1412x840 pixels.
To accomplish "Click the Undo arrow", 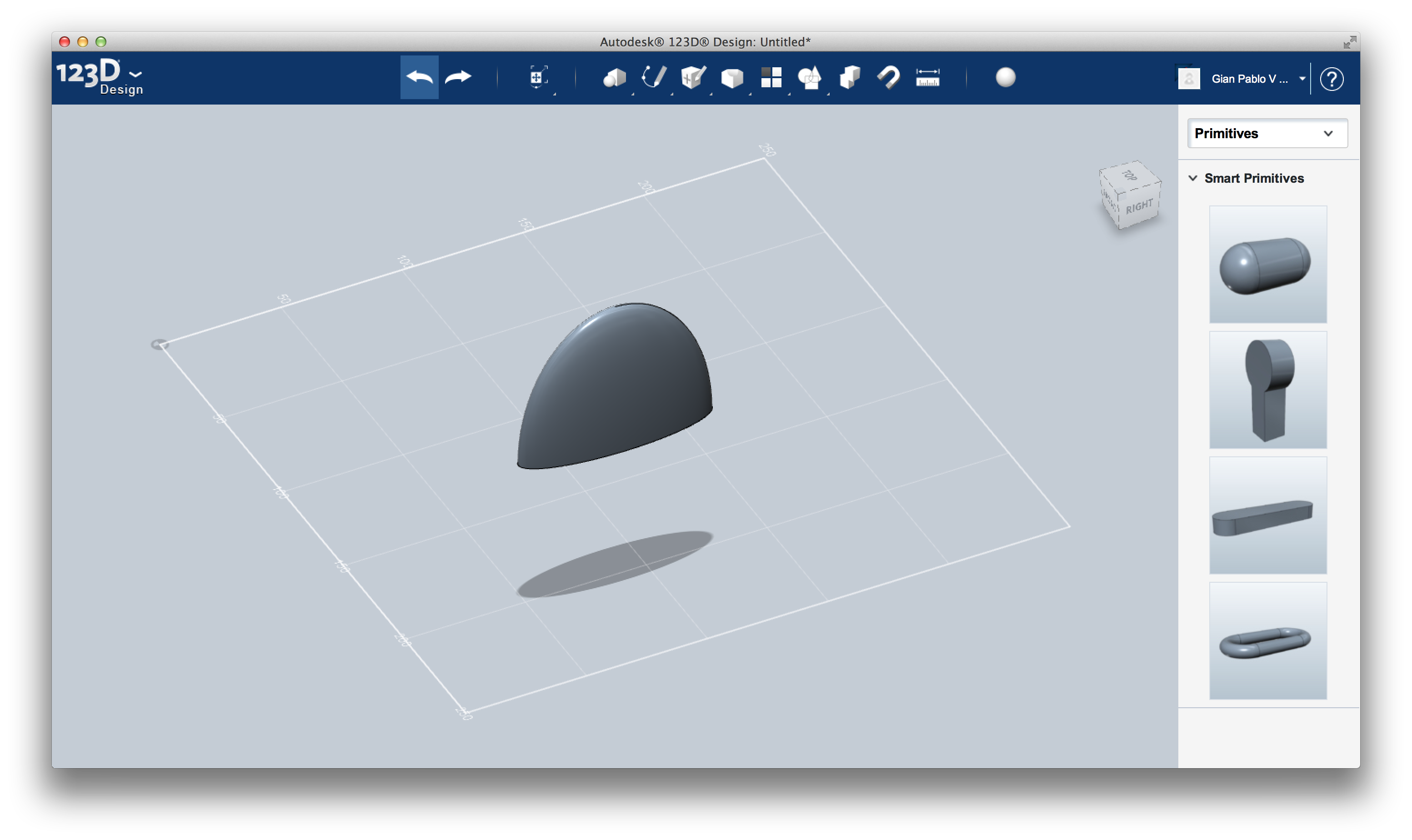I will pyautogui.click(x=419, y=77).
